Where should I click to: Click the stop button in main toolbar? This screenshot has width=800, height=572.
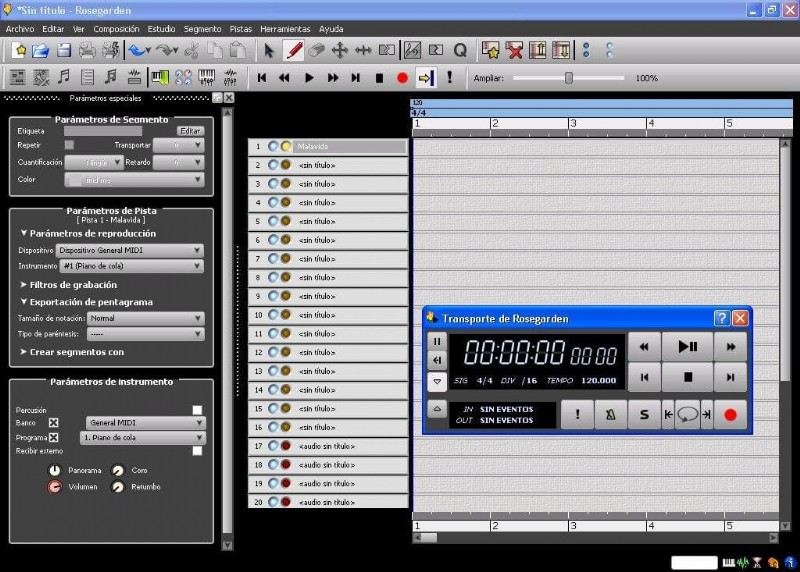coord(379,78)
